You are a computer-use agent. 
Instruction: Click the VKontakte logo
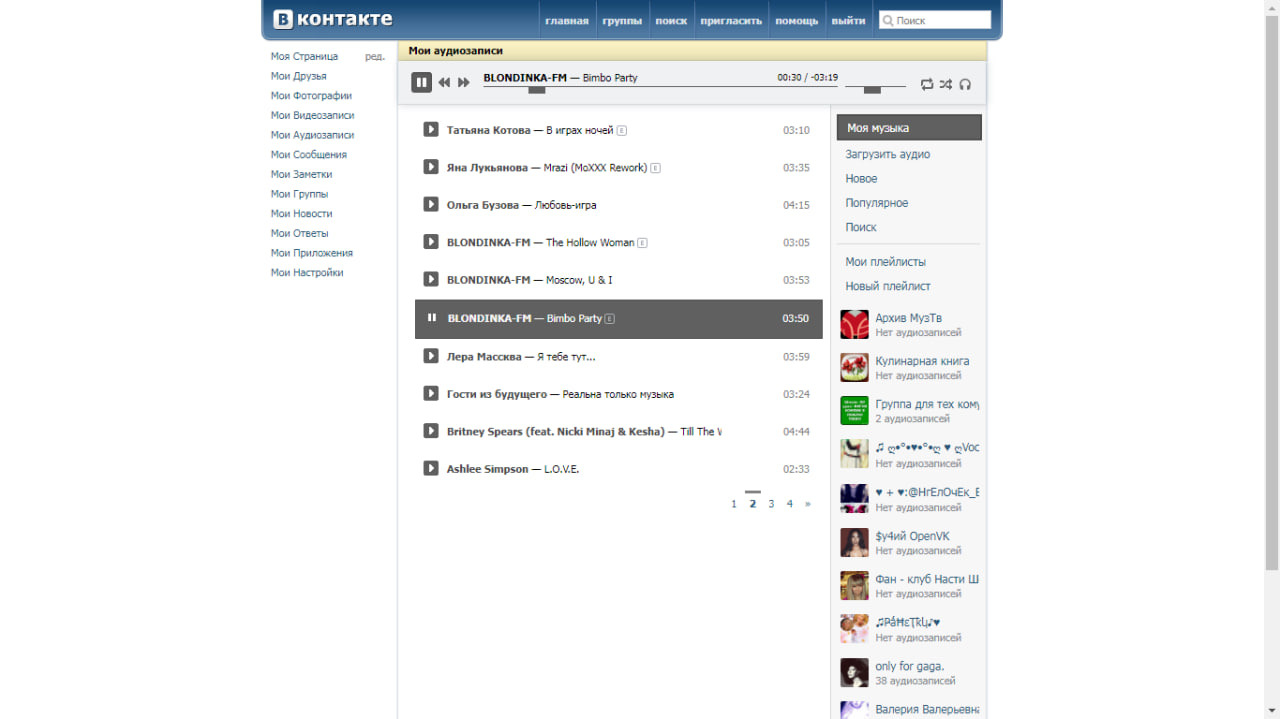(x=333, y=19)
